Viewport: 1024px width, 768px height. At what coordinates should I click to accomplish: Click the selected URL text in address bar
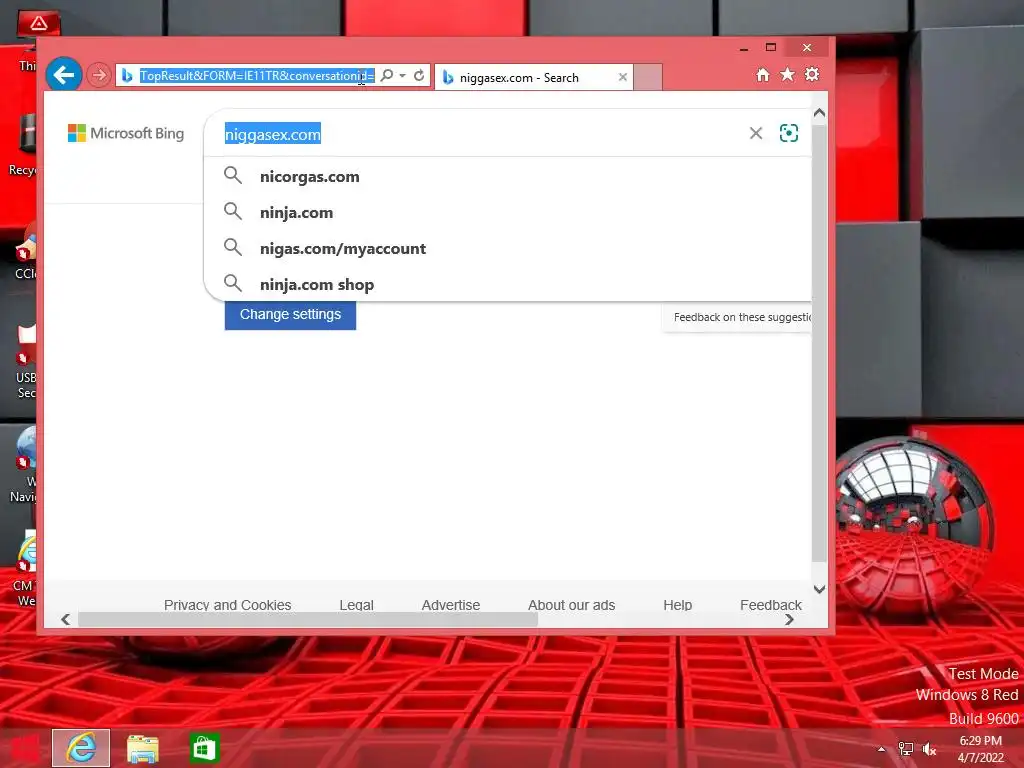click(x=257, y=76)
